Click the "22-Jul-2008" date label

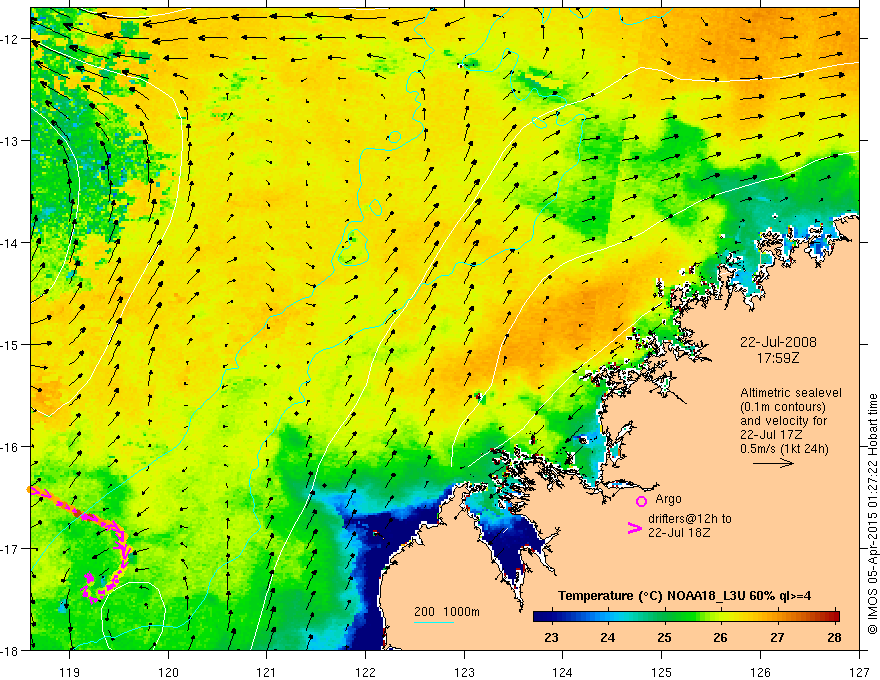coord(778,342)
